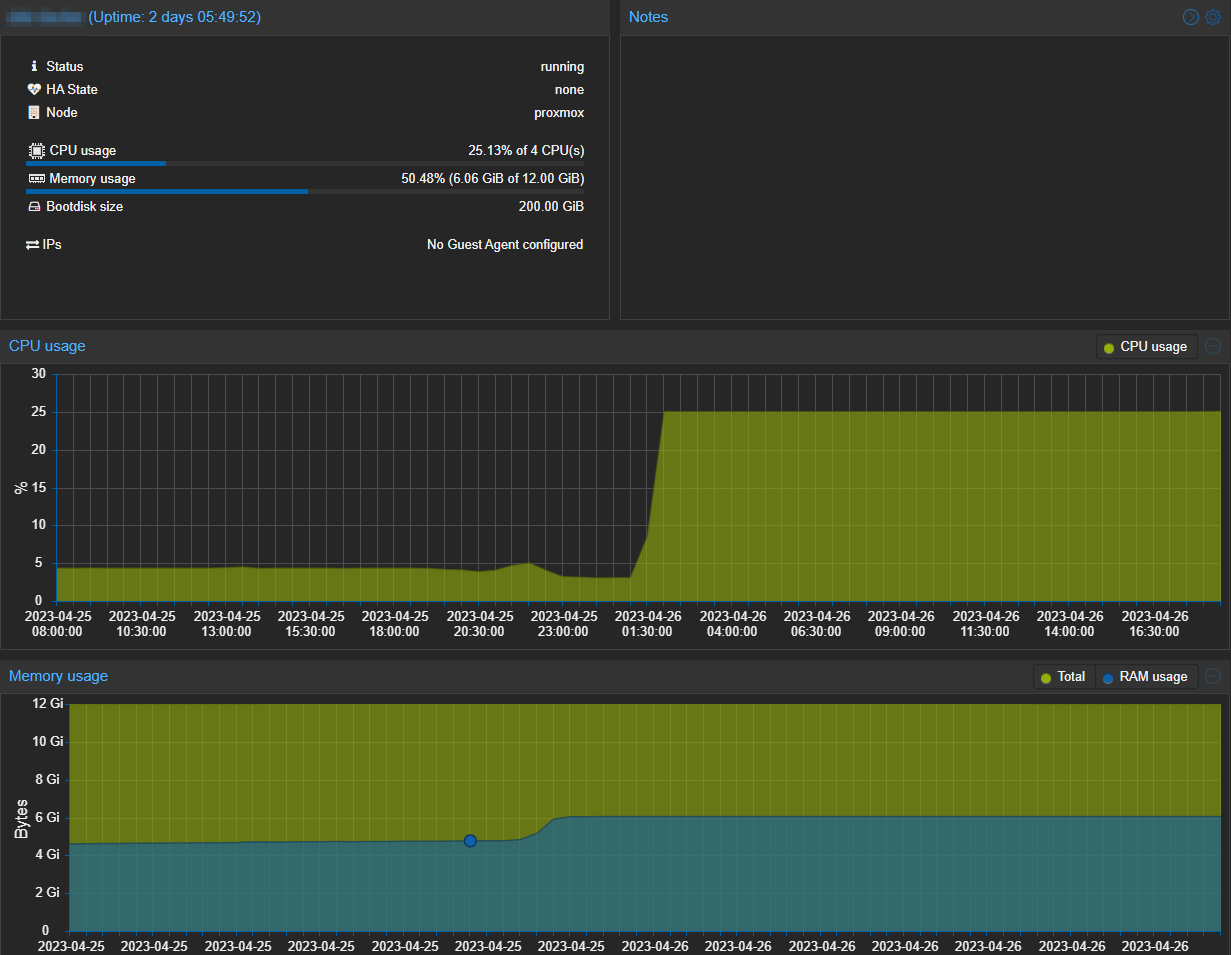The image size is (1231, 955).
Task: Click the Notes panel gear edit icon
Action: 1213,17
